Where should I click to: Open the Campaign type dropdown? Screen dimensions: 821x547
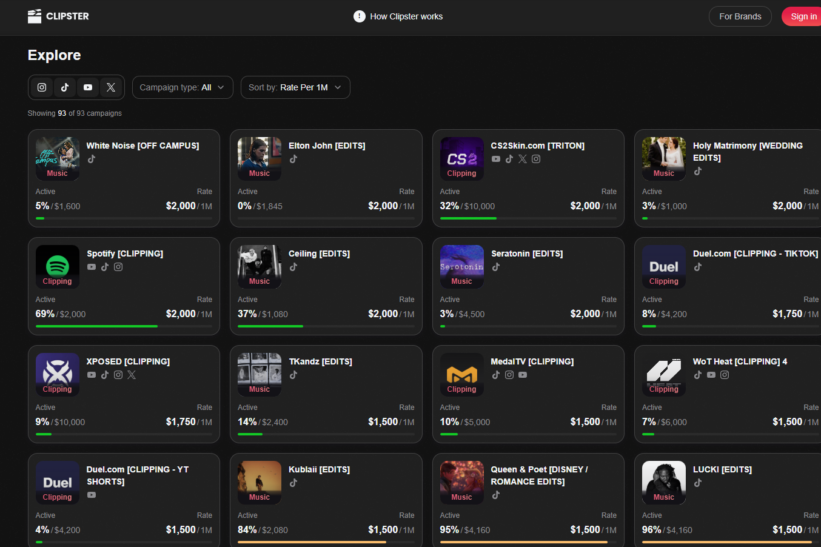pos(182,87)
